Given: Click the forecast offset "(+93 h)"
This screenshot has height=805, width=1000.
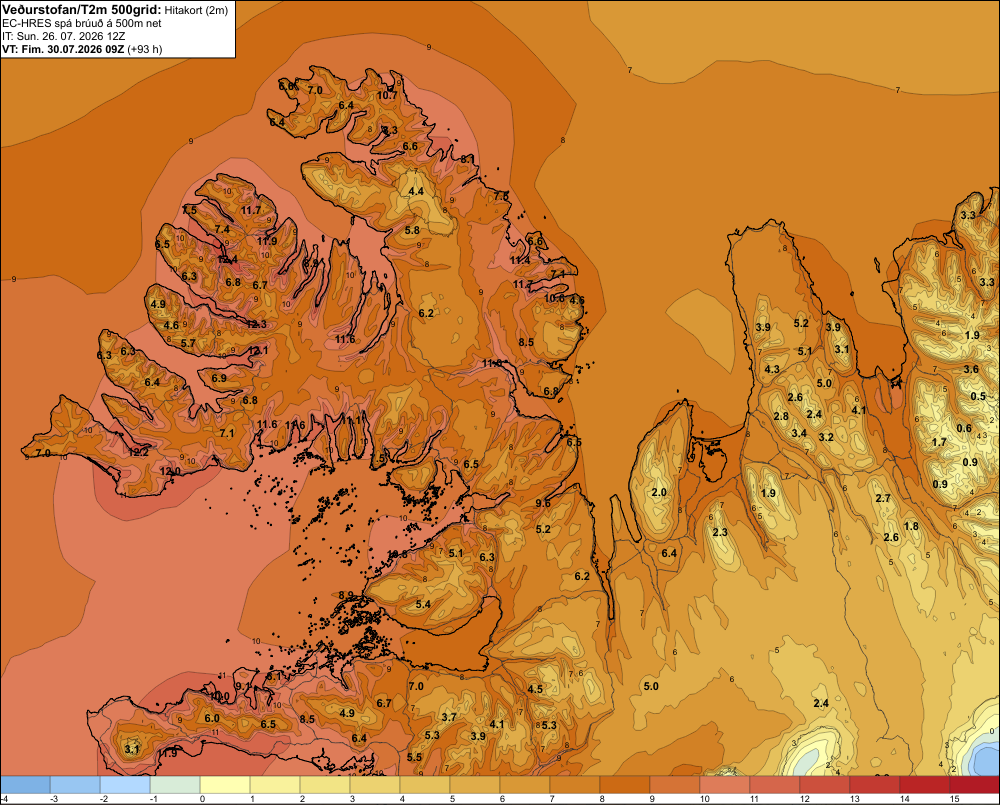Looking at the screenshot, I should coord(145,49).
